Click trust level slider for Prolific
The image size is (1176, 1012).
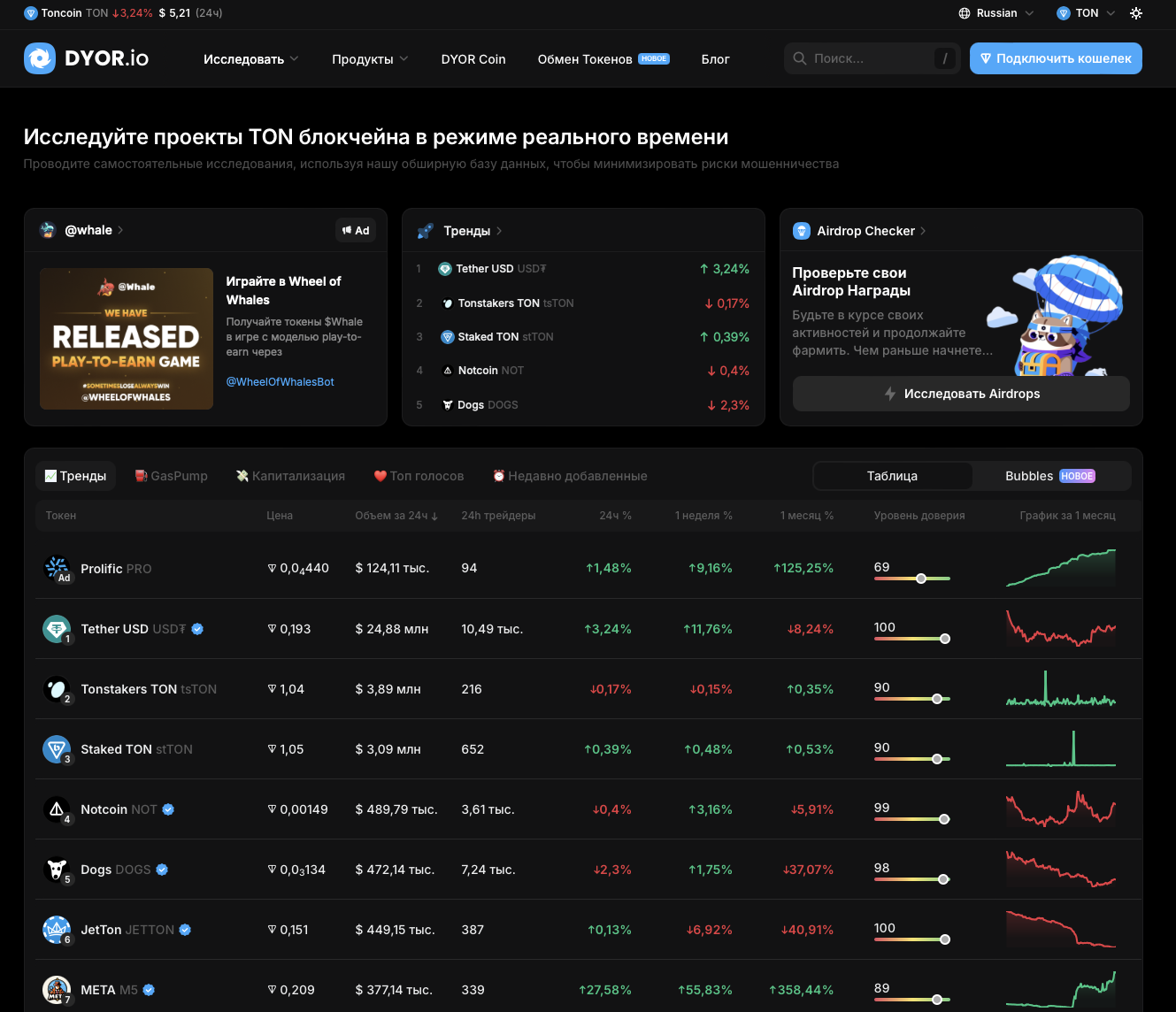pos(912,579)
